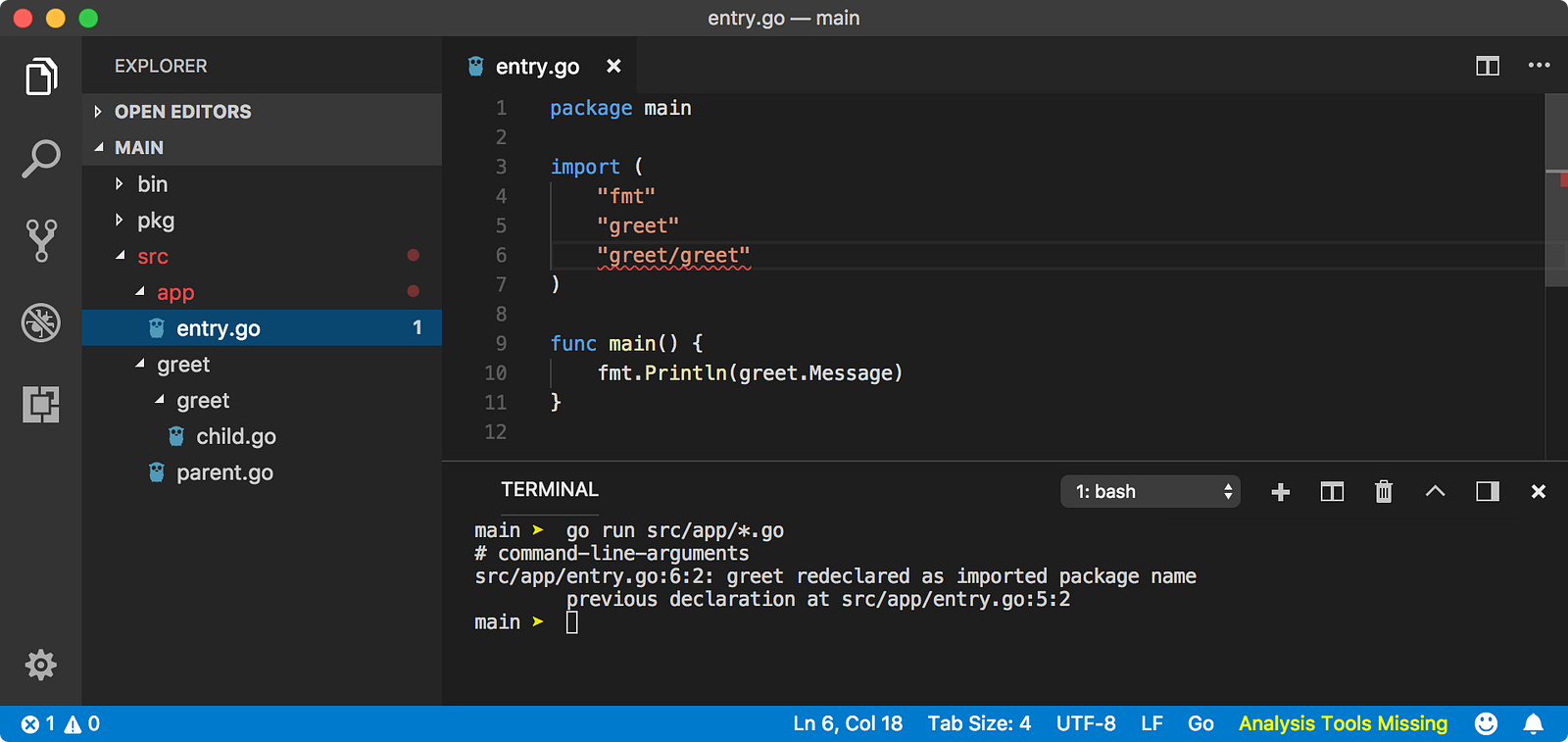Open the Search view icon

41,158
